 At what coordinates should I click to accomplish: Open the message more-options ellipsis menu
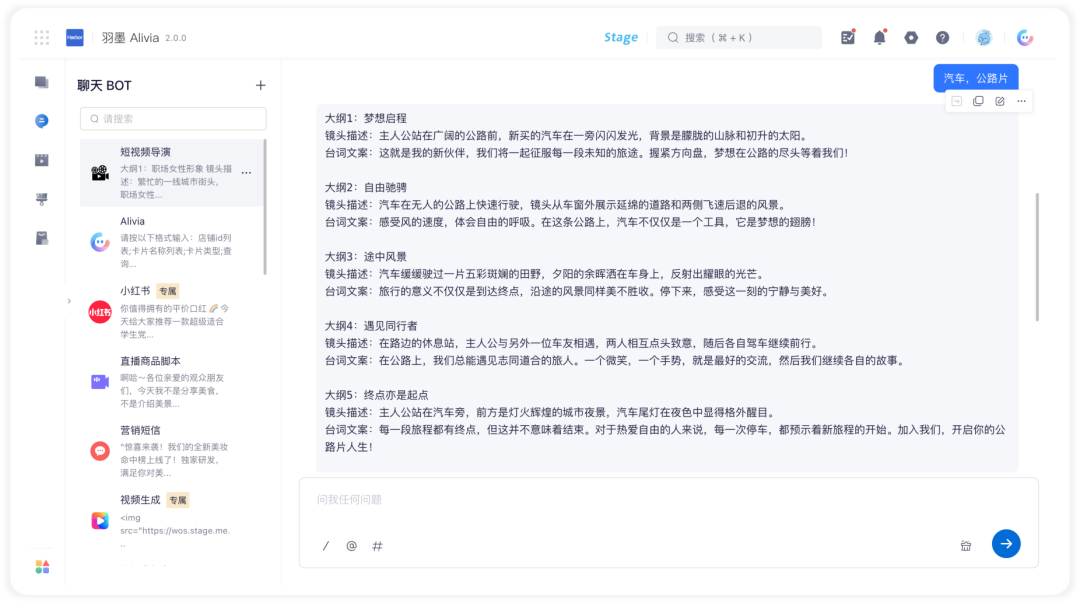point(1021,101)
